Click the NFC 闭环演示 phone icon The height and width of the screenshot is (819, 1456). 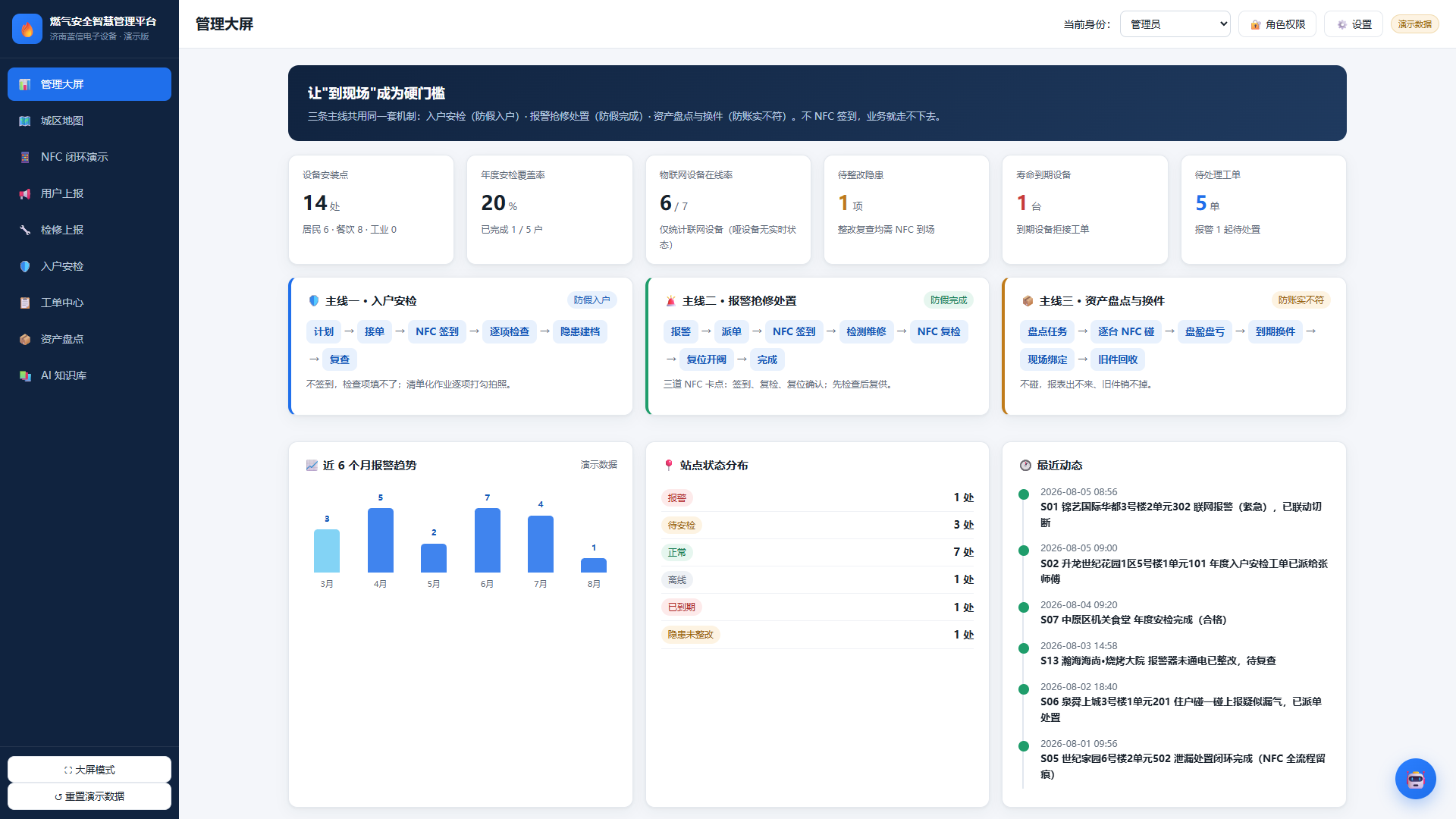point(25,157)
